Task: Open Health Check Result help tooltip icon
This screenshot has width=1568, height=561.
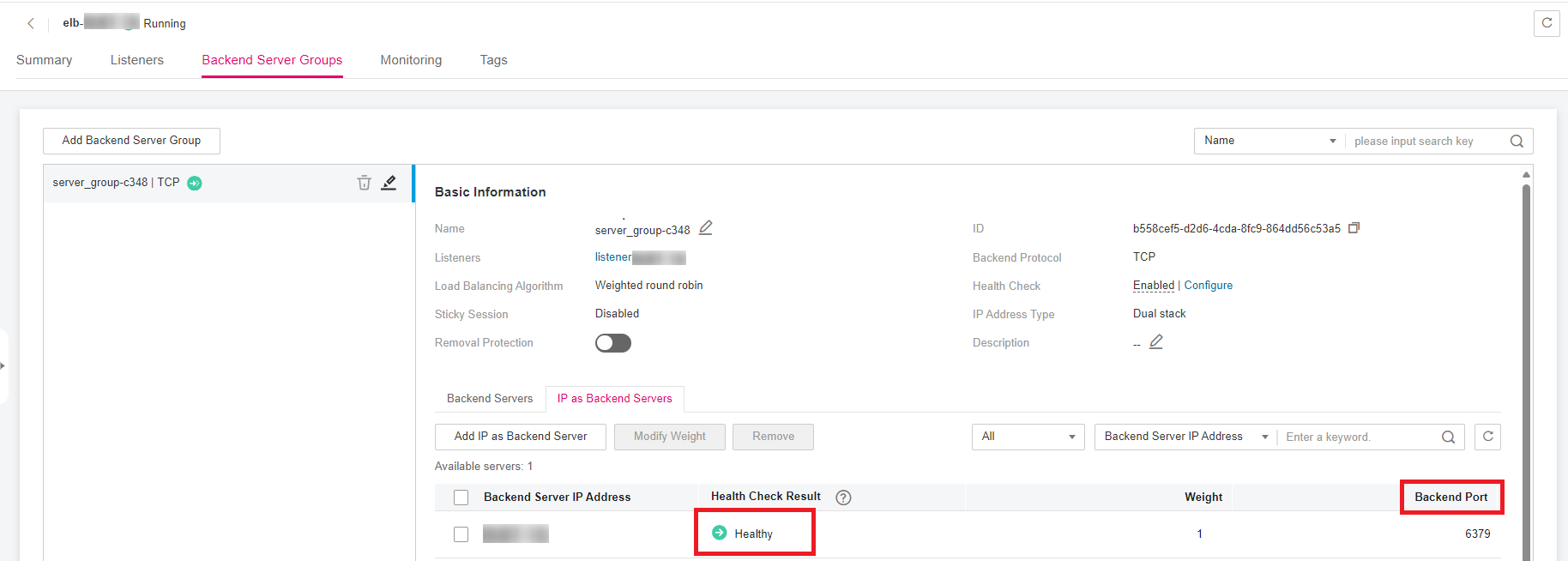Action: point(843,498)
